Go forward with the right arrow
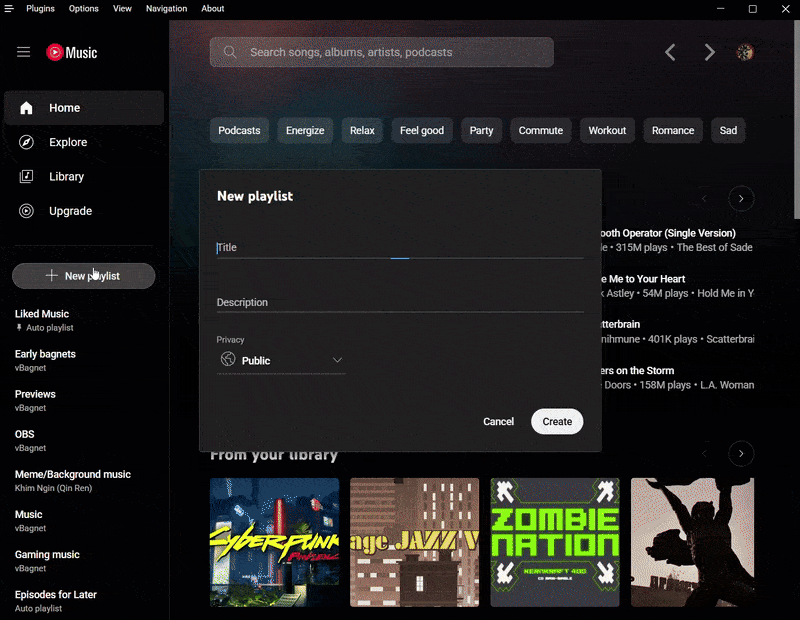The width and height of the screenshot is (800, 620). [709, 52]
